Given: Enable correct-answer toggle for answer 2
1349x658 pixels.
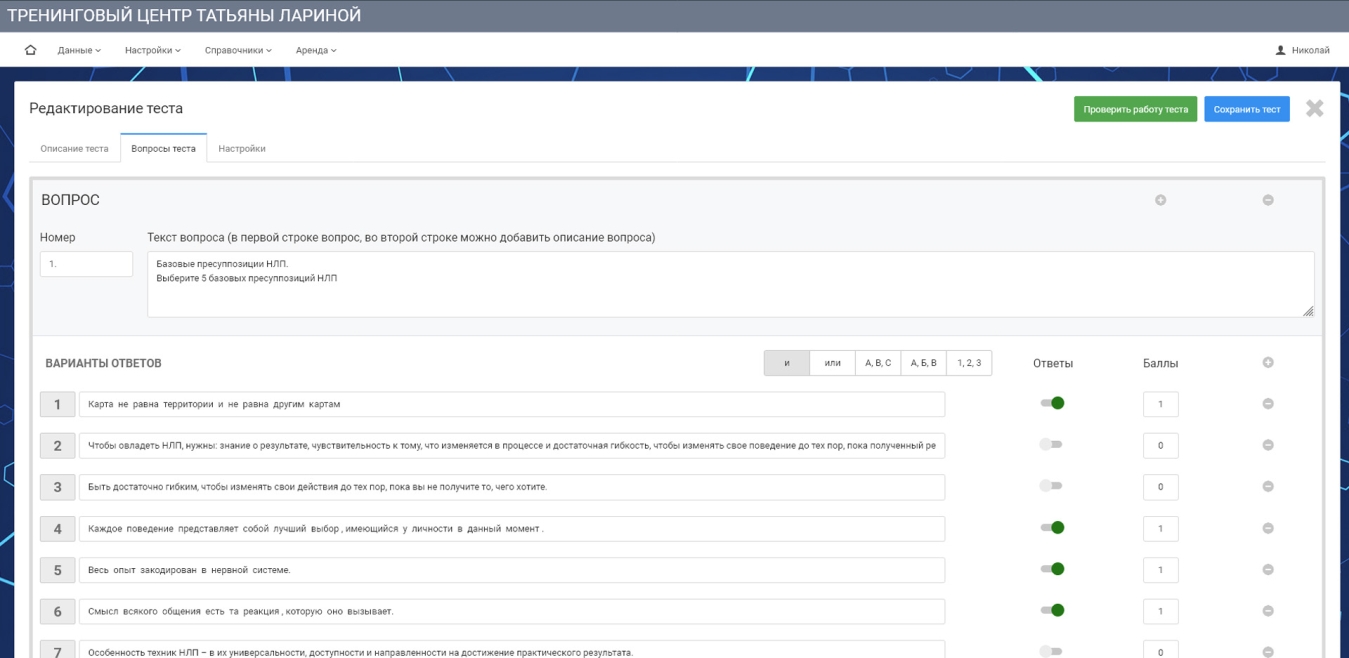Looking at the screenshot, I should 1051,444.
